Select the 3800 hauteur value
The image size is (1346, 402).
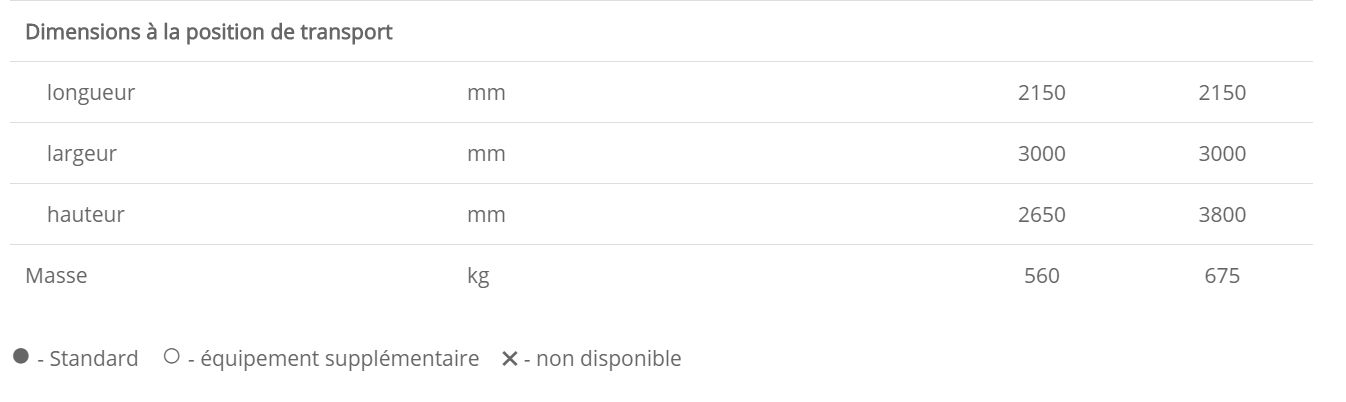[1222, 215]
